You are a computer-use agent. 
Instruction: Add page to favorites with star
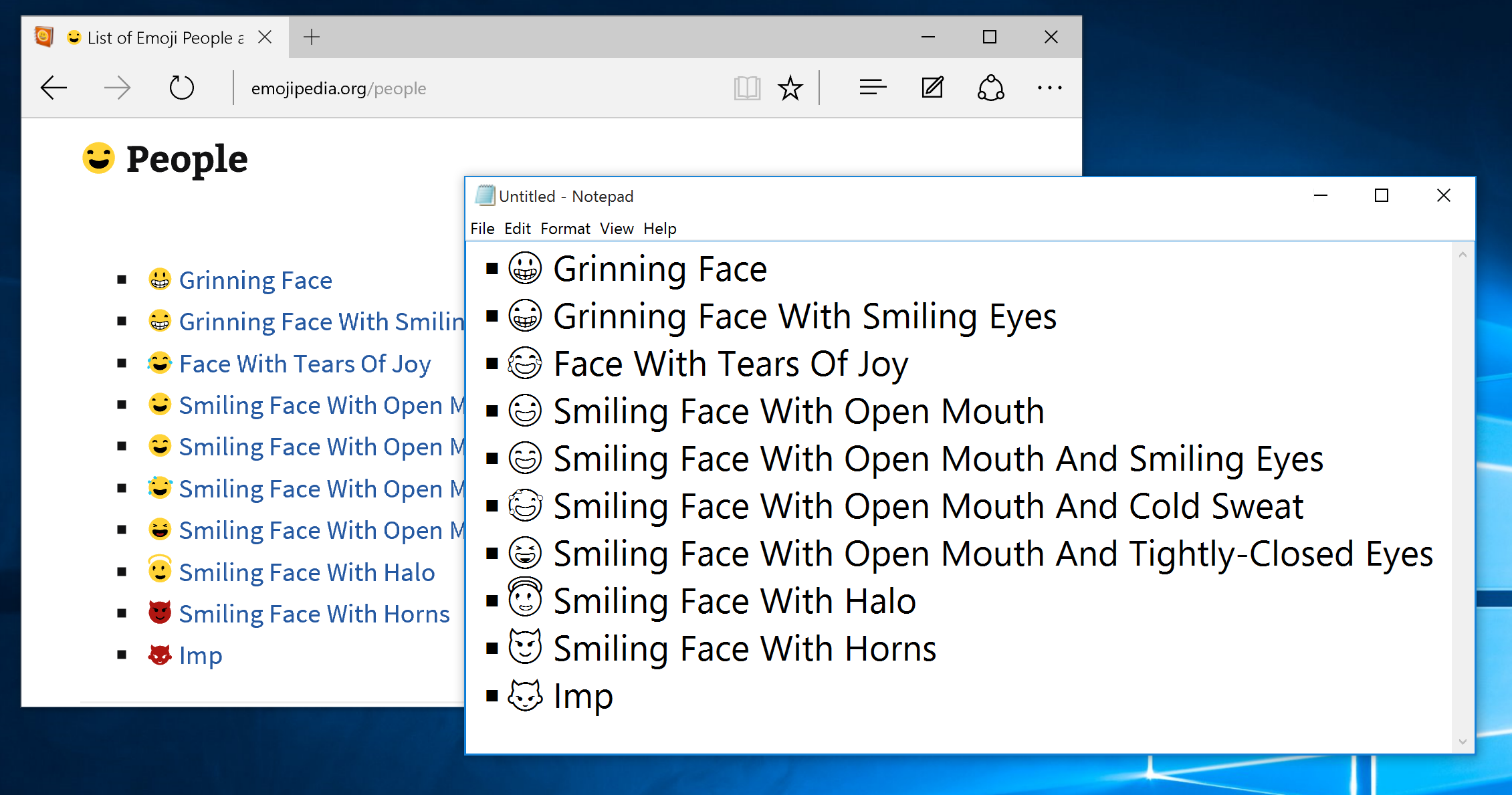pos(790,88)
